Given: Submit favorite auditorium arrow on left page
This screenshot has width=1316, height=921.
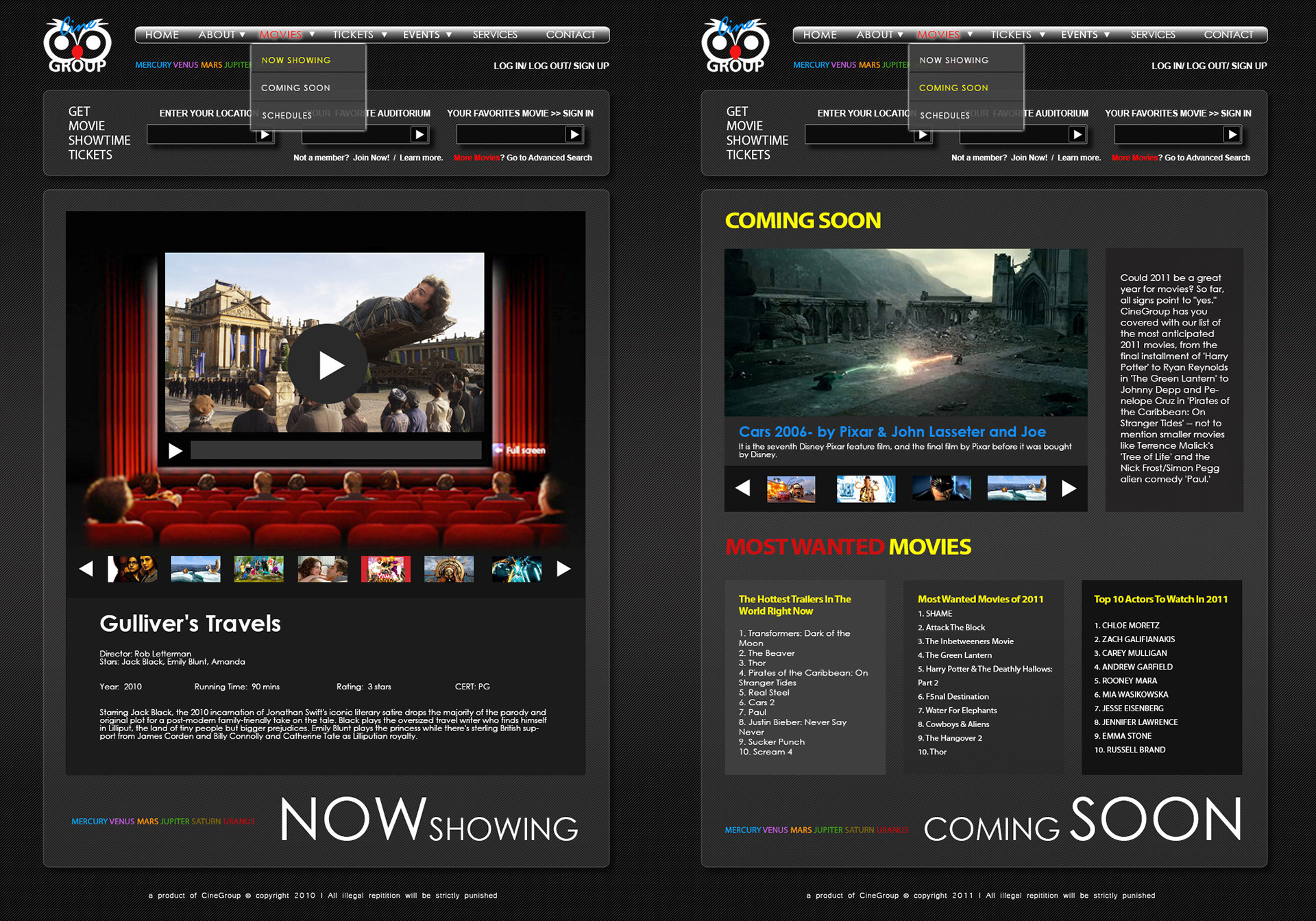Looking at the screenshot, I should click(x=419, y=135).
